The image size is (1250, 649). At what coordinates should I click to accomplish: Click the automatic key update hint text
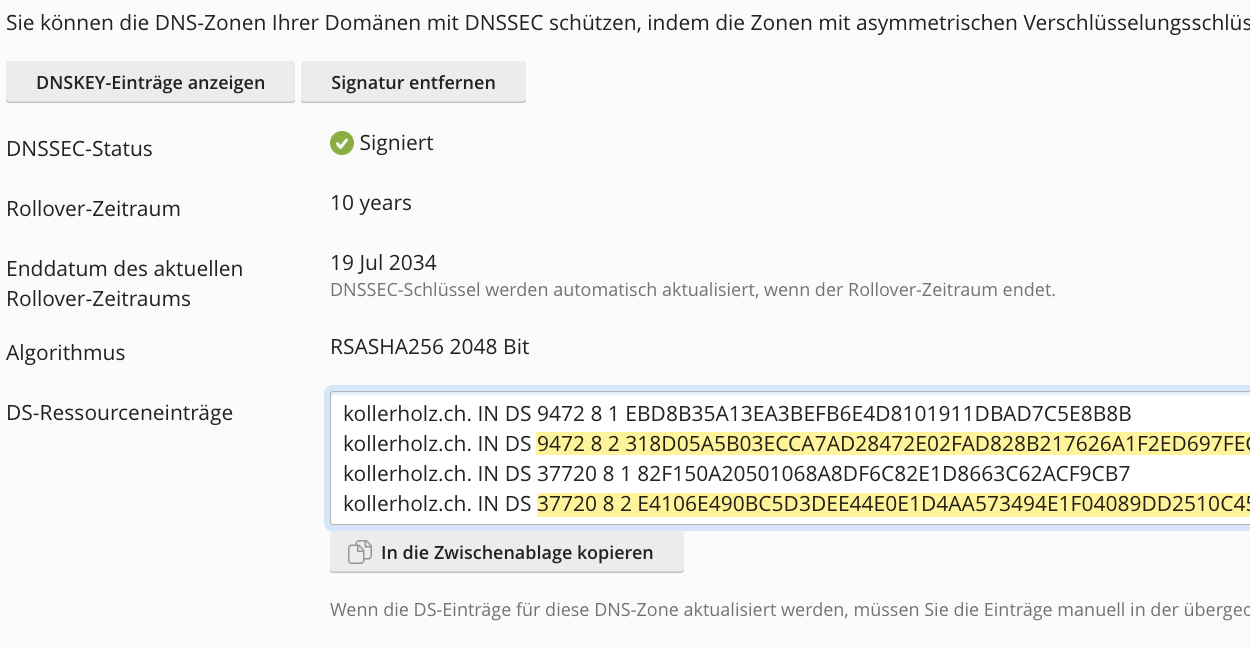693,290
